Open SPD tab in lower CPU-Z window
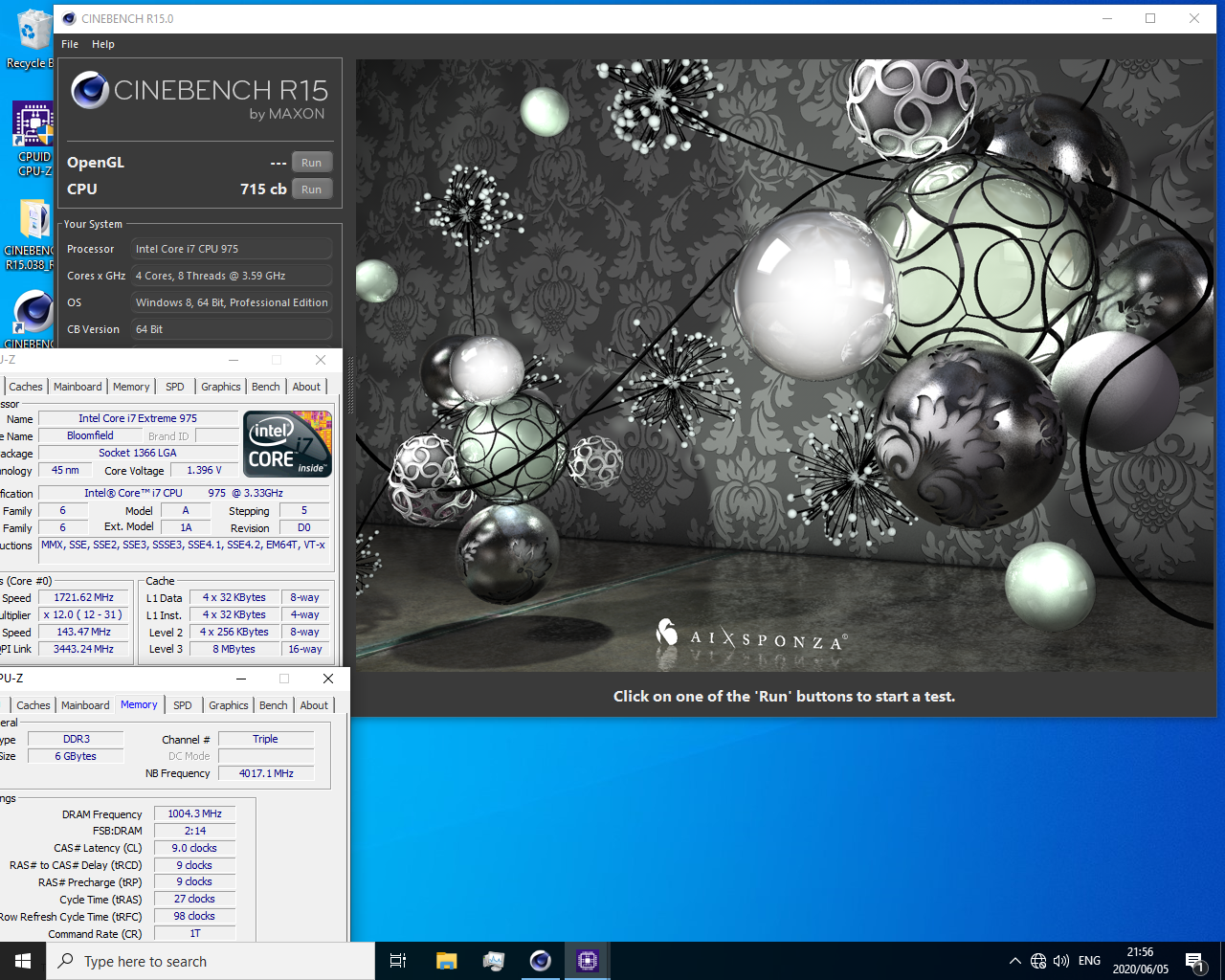This screenshot has width=1225, height=980. pos(183,705)
